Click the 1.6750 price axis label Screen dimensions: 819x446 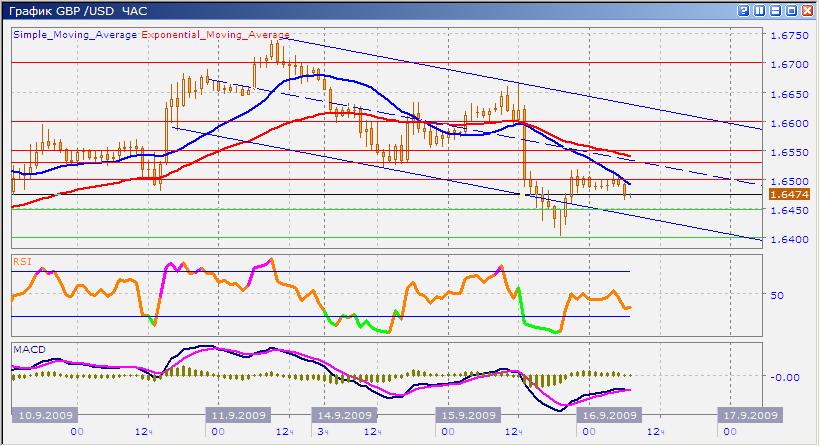787,35
